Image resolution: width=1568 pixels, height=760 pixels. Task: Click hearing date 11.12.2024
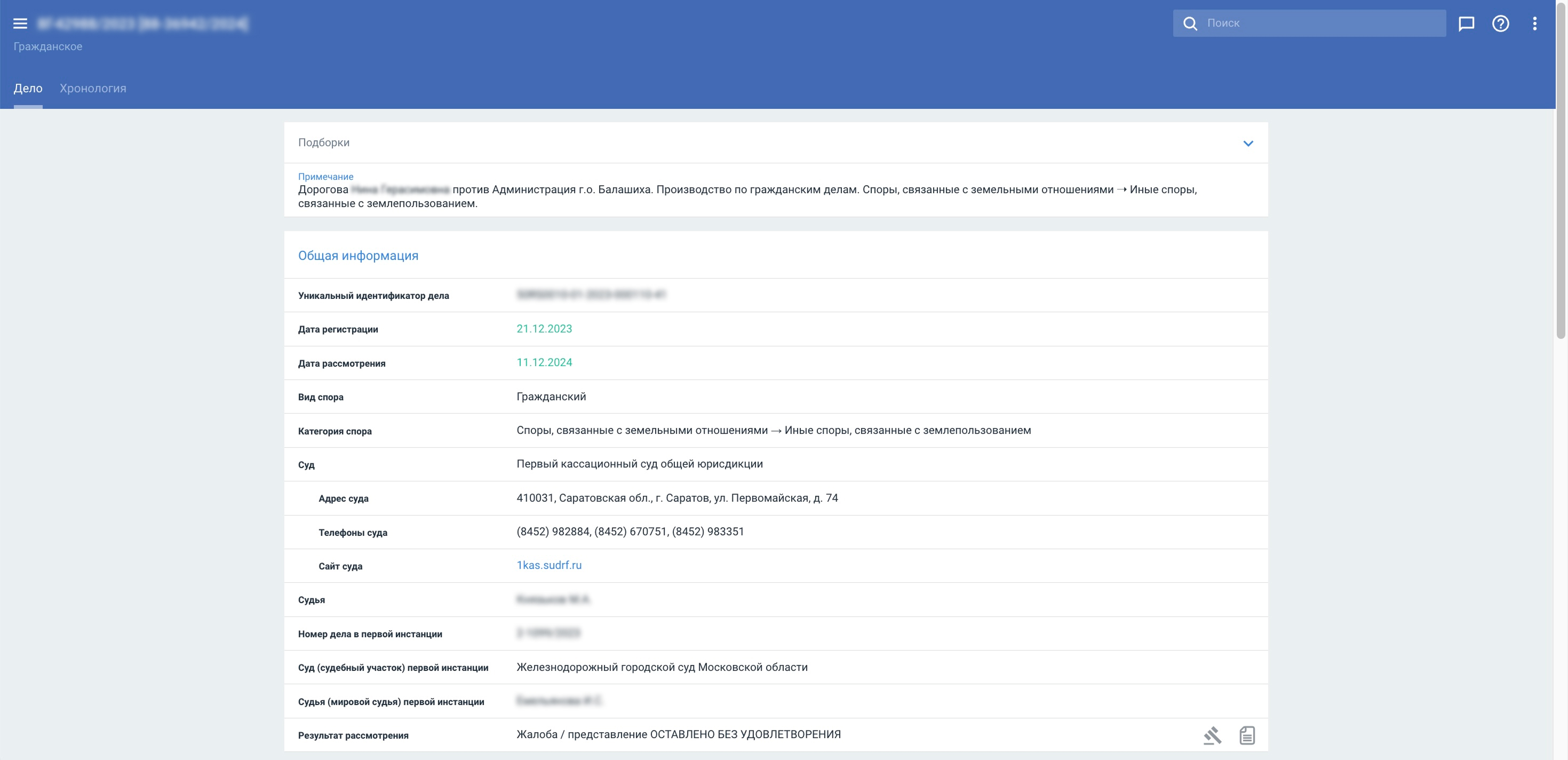tap(544, 362)
